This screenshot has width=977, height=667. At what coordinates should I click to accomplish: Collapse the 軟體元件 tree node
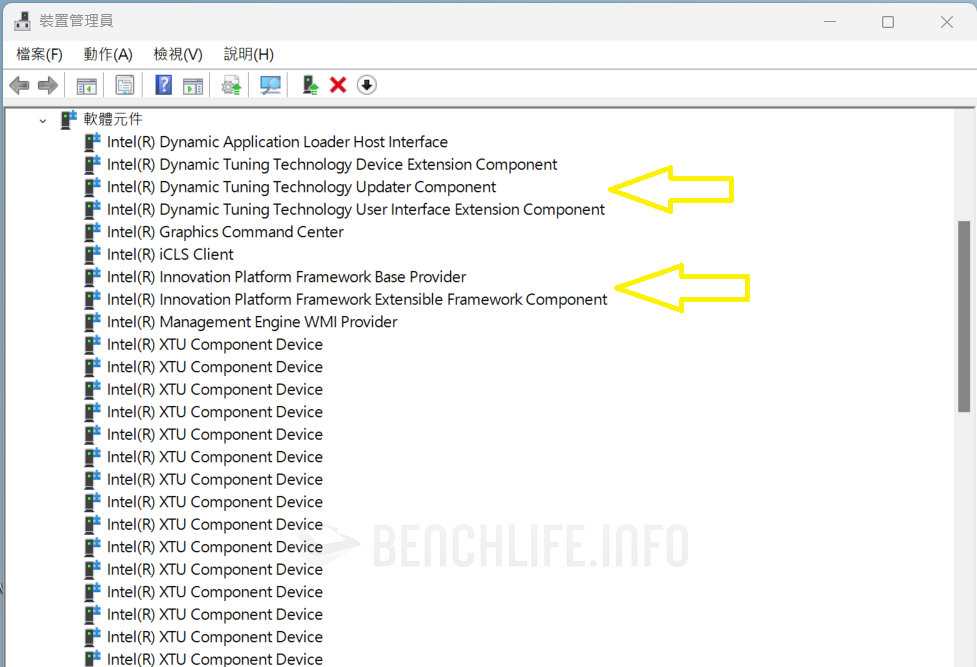coord(42,119)
